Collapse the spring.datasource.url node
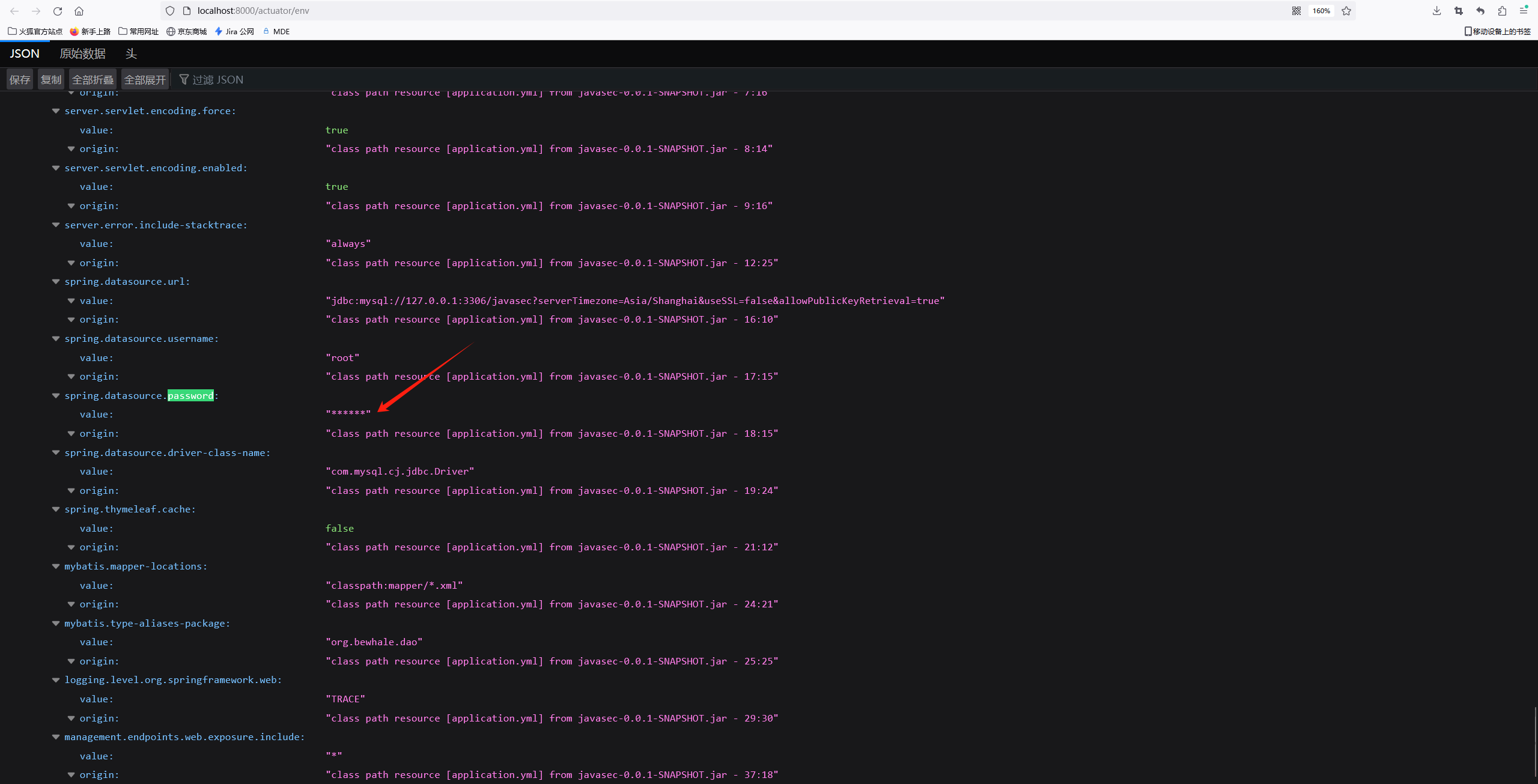 tap(56, 282)
